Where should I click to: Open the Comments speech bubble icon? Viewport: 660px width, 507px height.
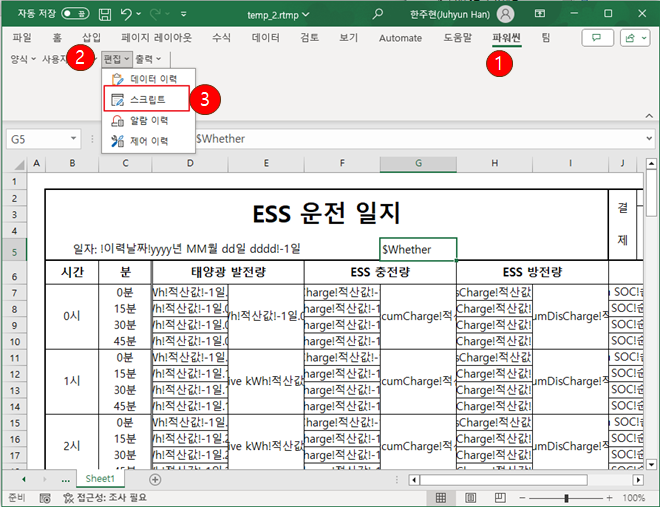tap(597, 38)
